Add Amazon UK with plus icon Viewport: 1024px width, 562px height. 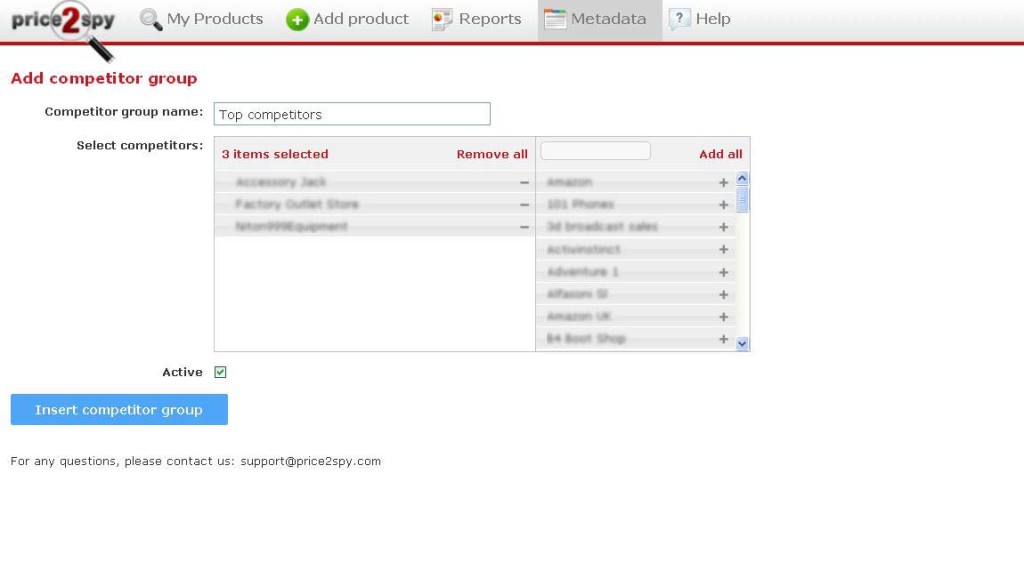[724, 317]
